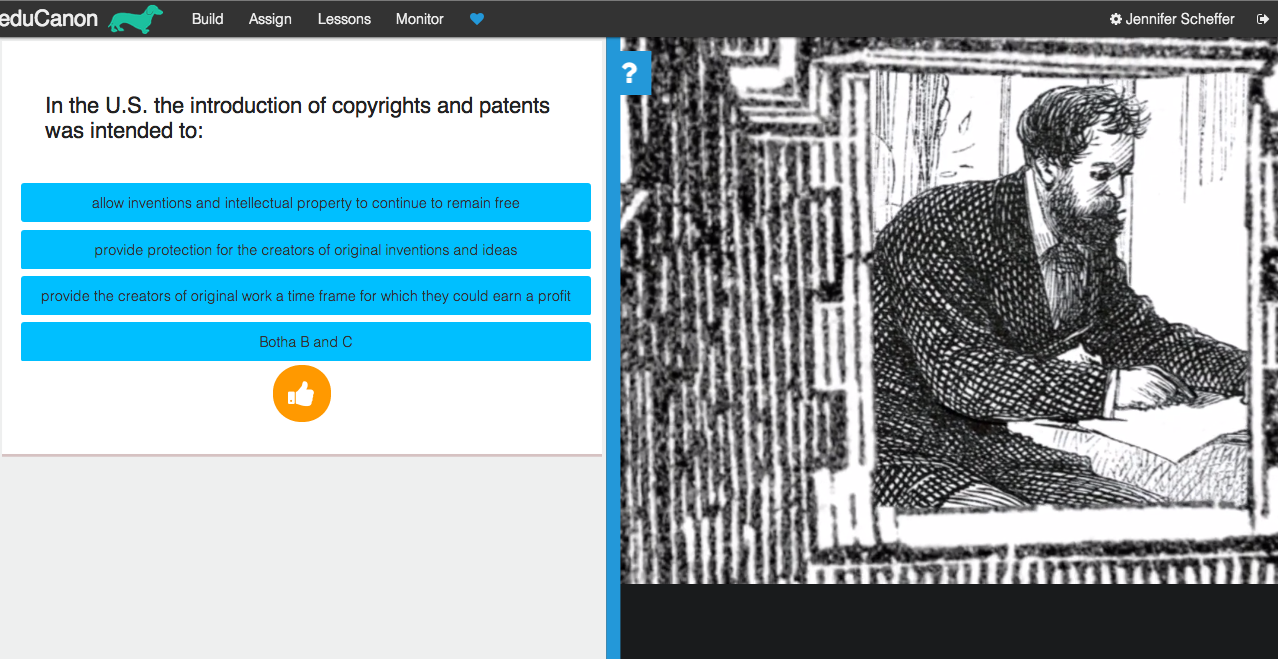Go to the Assign section

[x=270, y=19]
